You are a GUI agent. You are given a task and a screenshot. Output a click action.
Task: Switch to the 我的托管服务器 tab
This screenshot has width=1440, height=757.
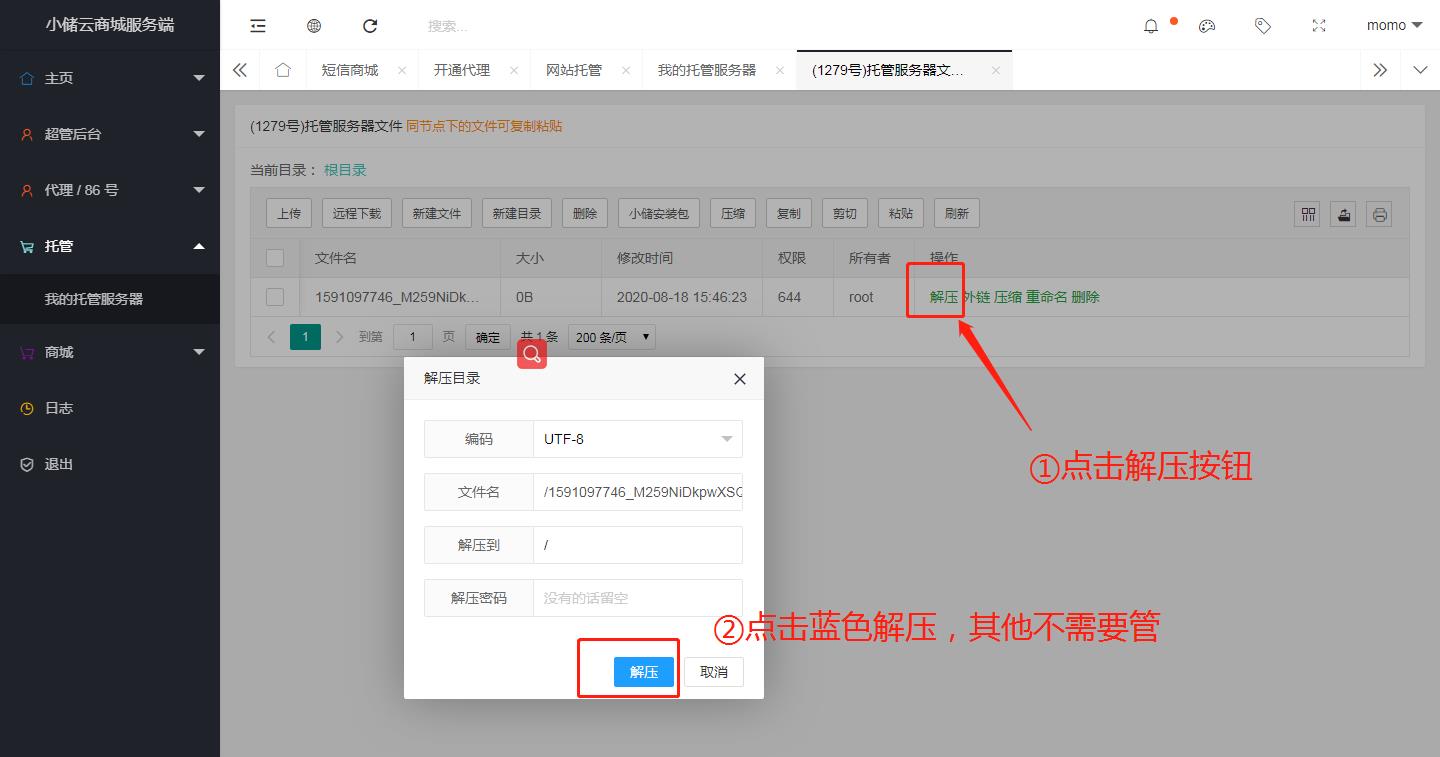pos(707,70)
